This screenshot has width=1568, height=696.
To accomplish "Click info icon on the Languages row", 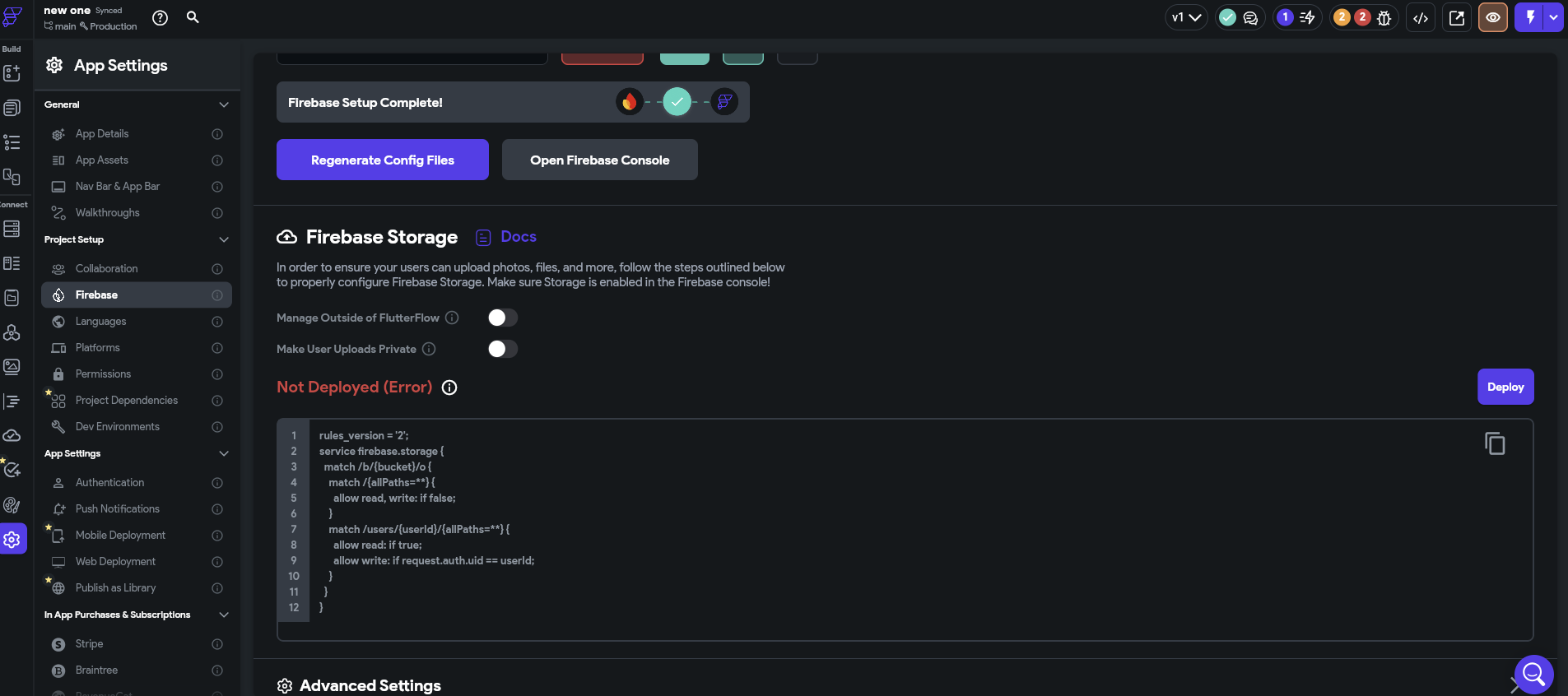I will pyautogui.click(x=217, y=322).
